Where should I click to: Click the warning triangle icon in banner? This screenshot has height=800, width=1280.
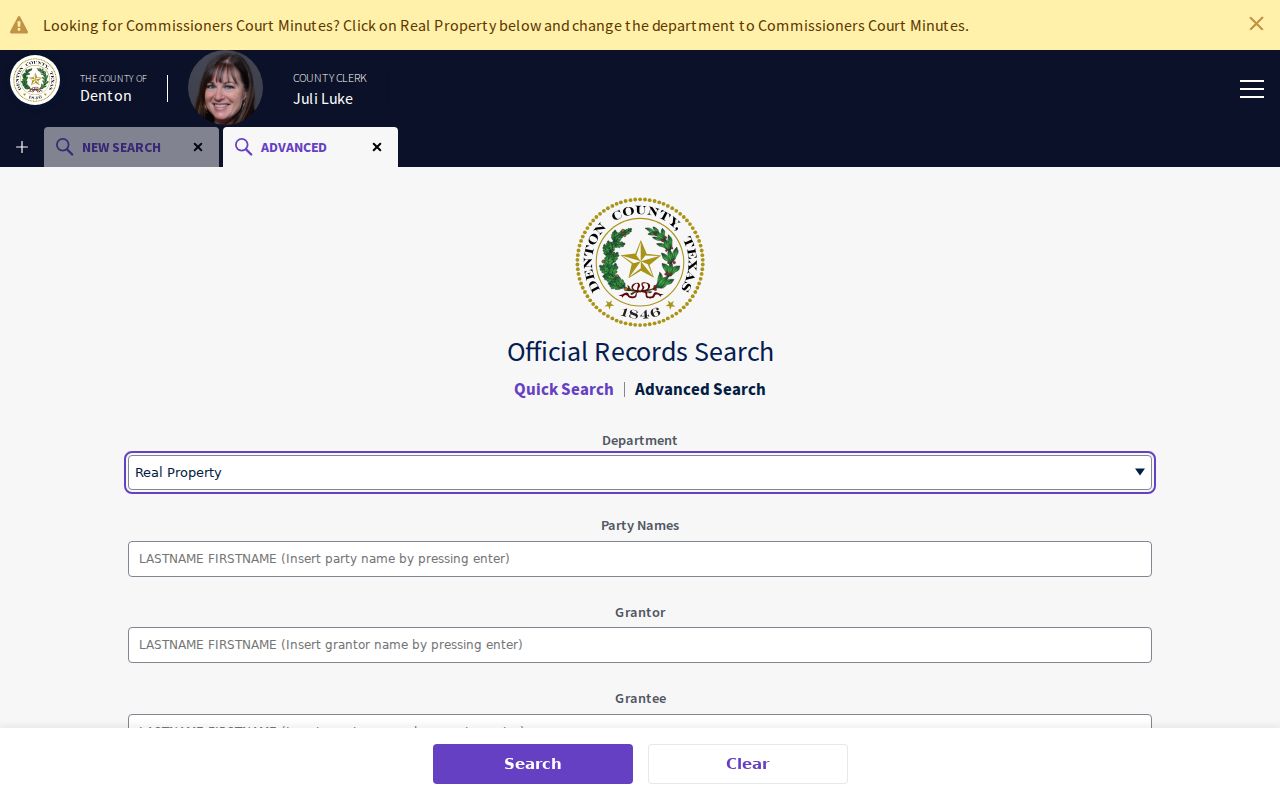pos(19,25)
